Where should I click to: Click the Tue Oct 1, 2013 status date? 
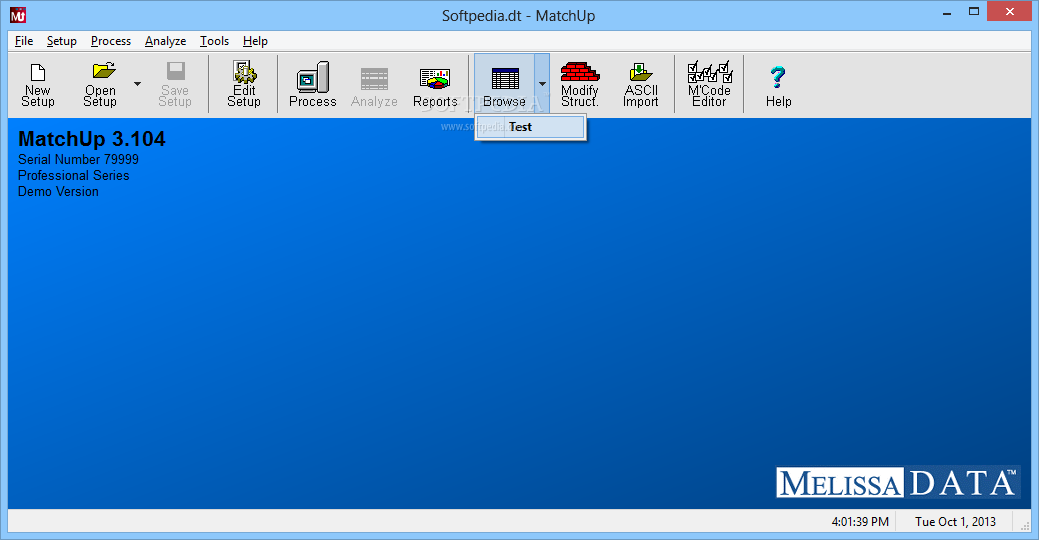[956, 522]
